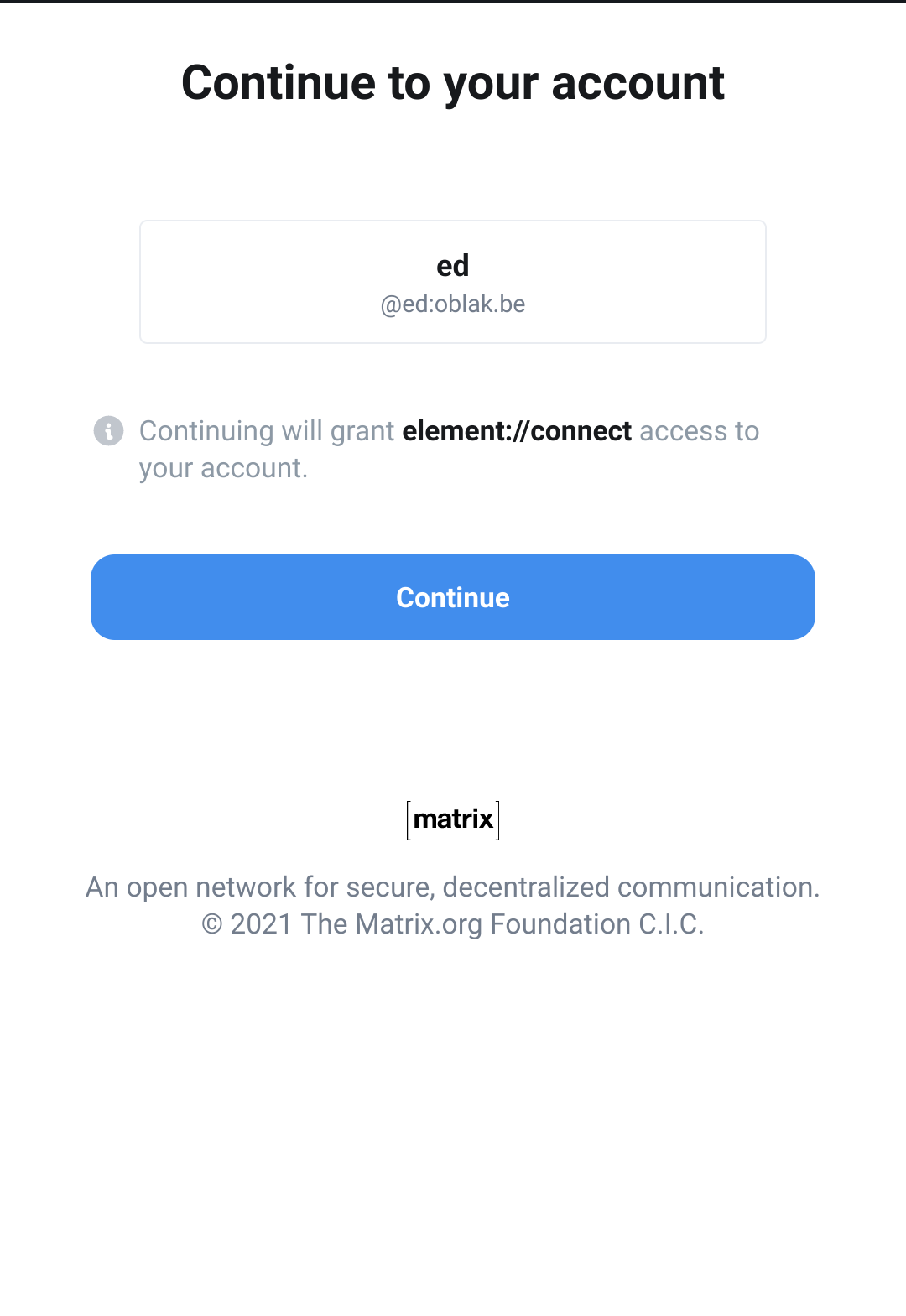Click "your account." ending the notice
This screenshot has height=1316, width=906.
click(223, 468)
